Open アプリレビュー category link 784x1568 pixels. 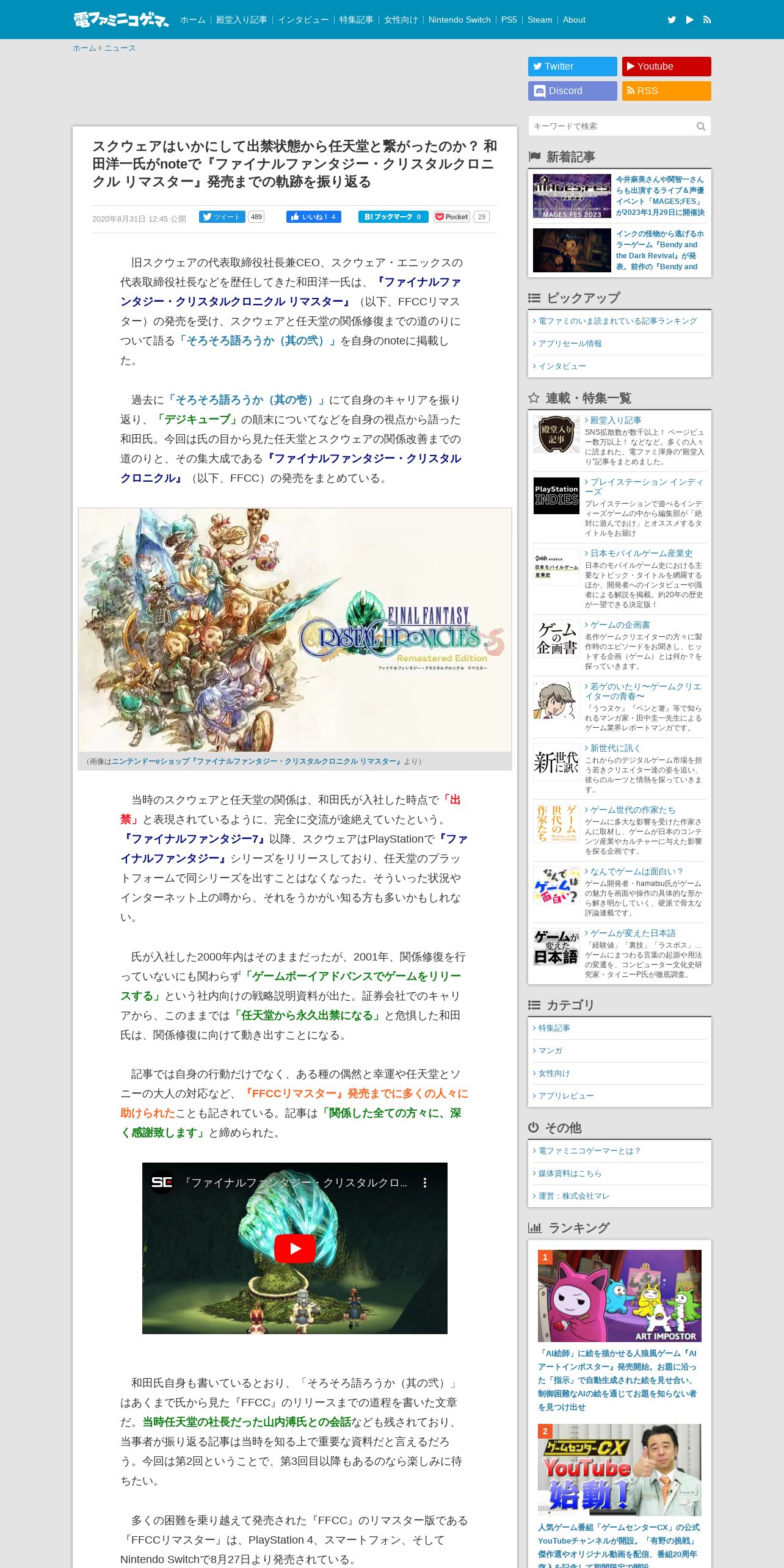click(566, 1096)
